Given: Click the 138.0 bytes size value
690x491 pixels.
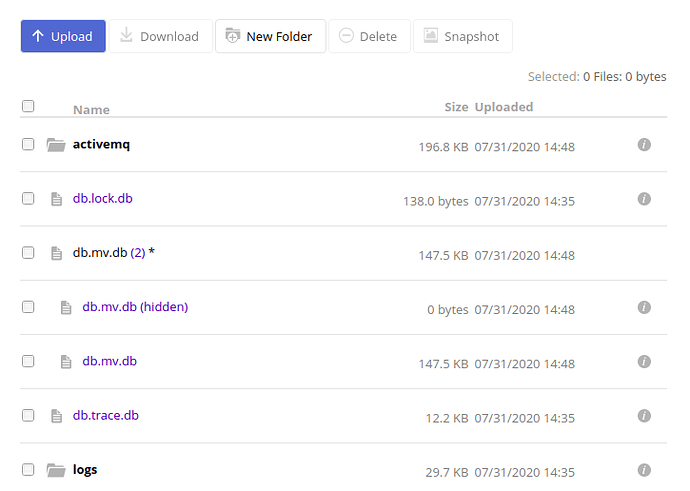Looking at the screenshot, I should (x=436, y=202).
